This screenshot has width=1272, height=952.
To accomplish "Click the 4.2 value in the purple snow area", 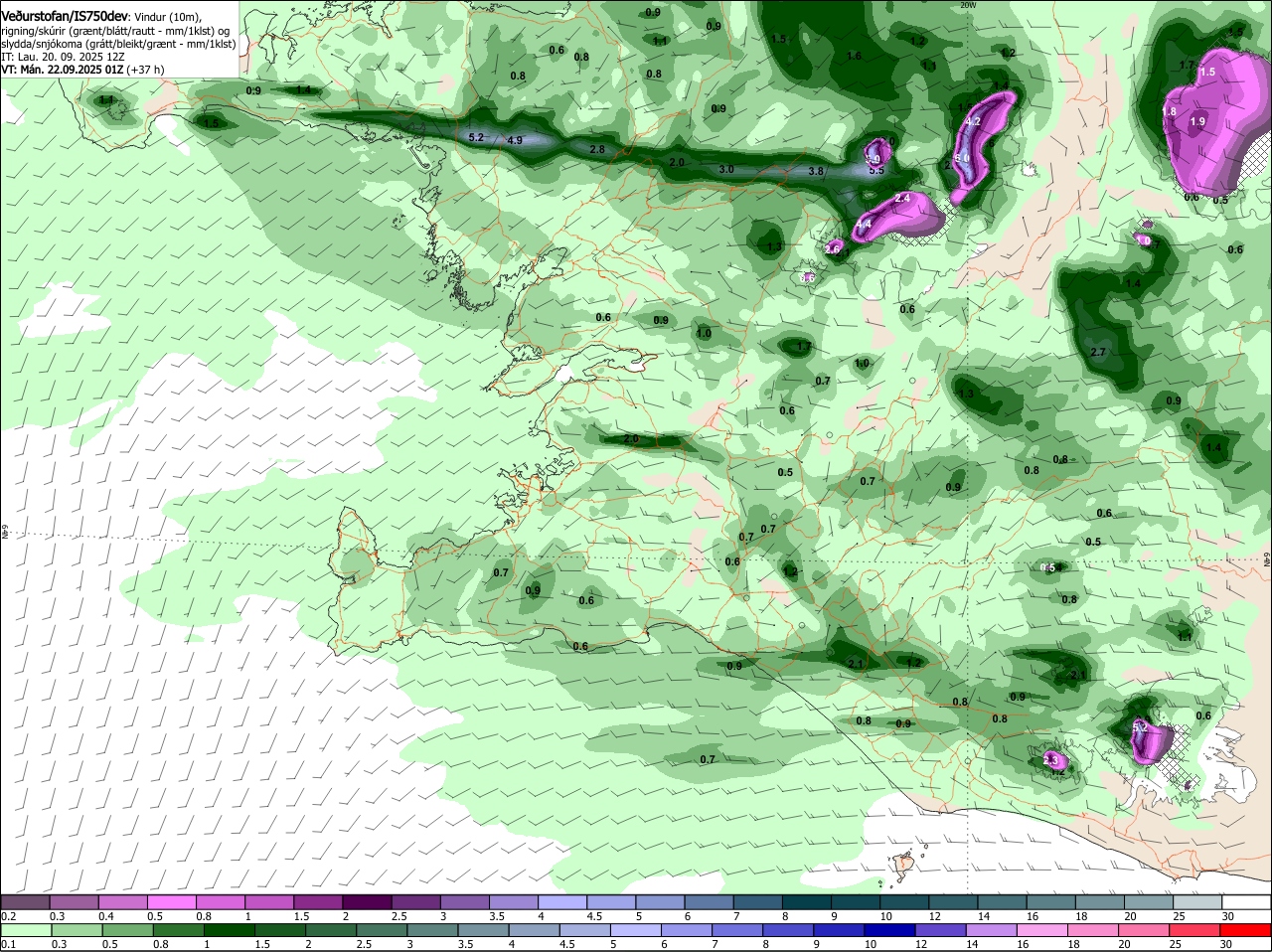I will point(974,121).
